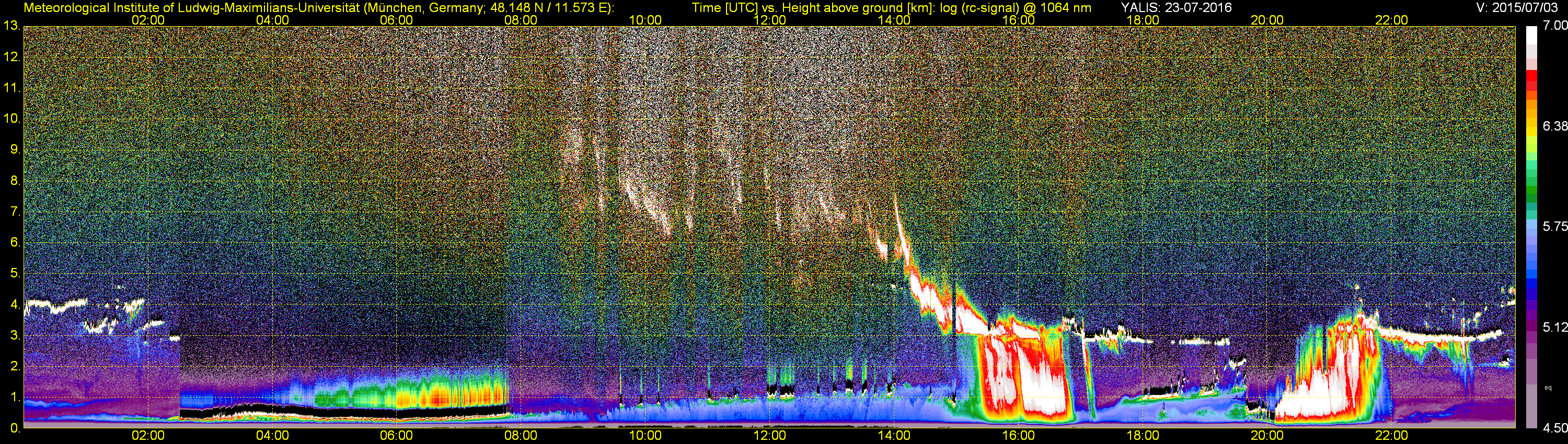Click the 11 km height axis label
Screen dimensions: 1568x444
pos(11,88)
